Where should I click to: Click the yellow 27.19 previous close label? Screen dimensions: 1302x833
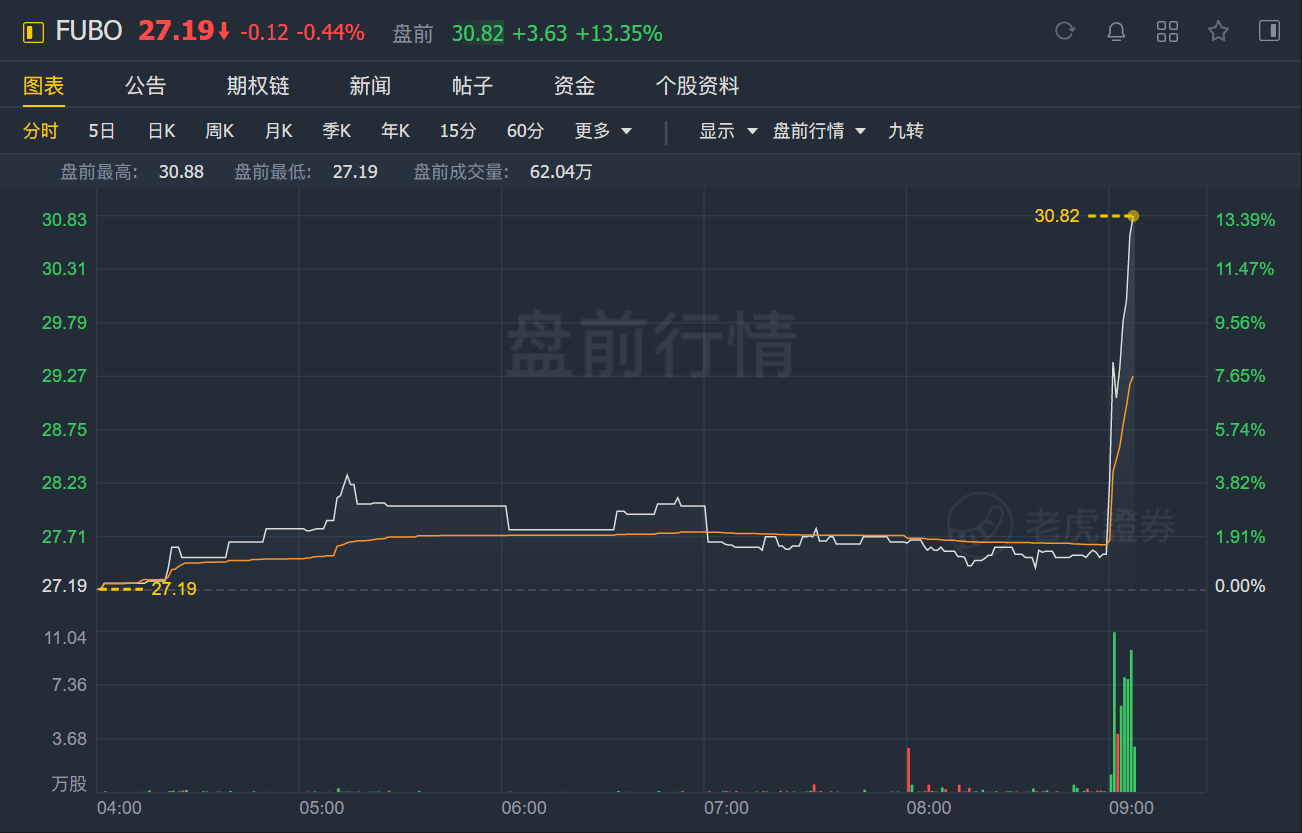pos(174,589)
